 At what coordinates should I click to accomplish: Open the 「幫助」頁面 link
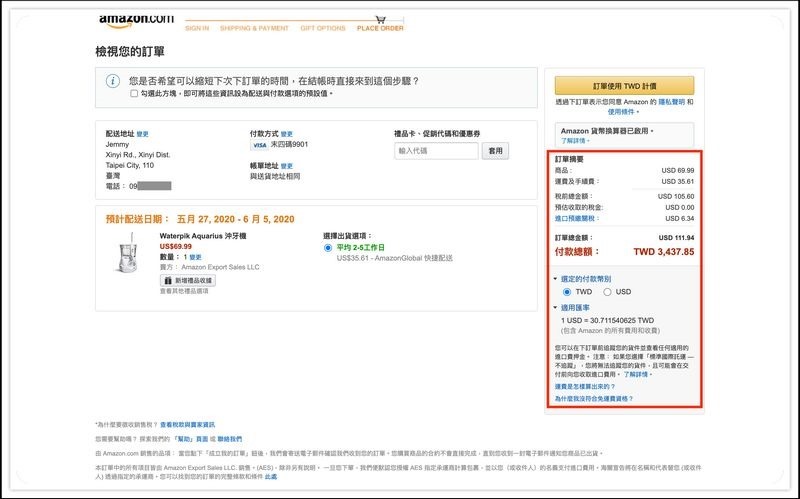tap(190, 439)
